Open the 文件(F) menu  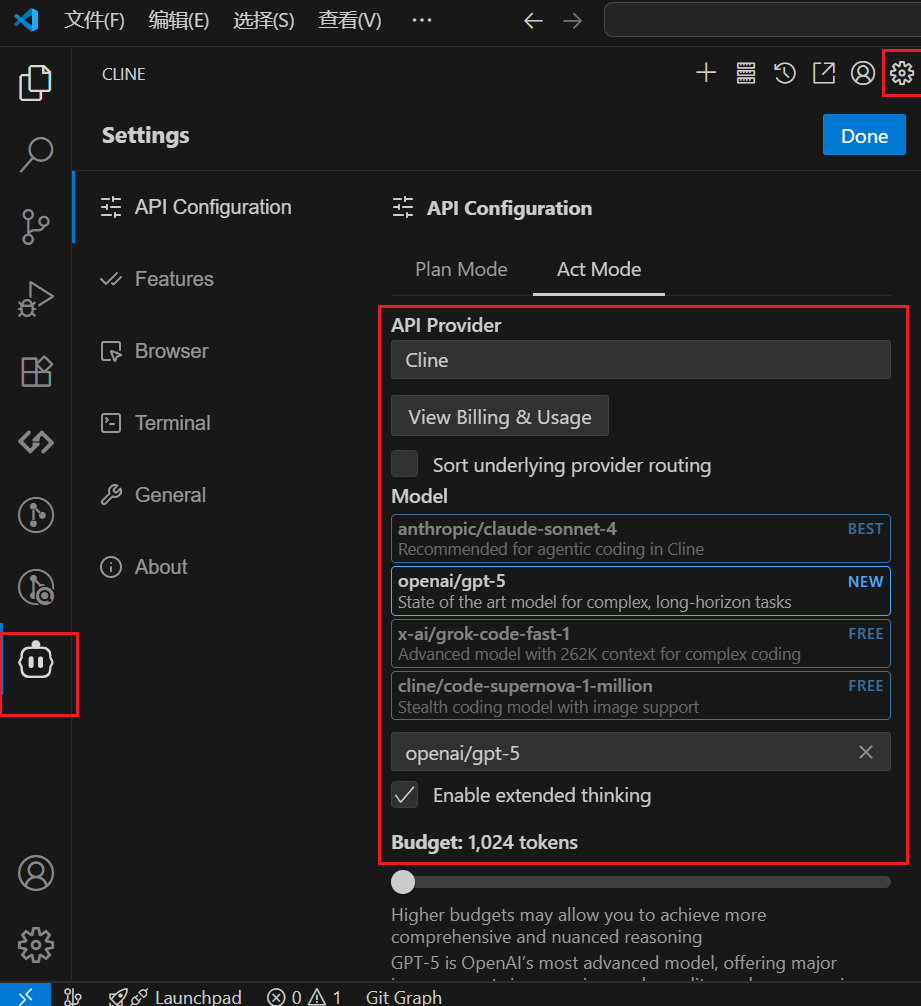(94, 21)
